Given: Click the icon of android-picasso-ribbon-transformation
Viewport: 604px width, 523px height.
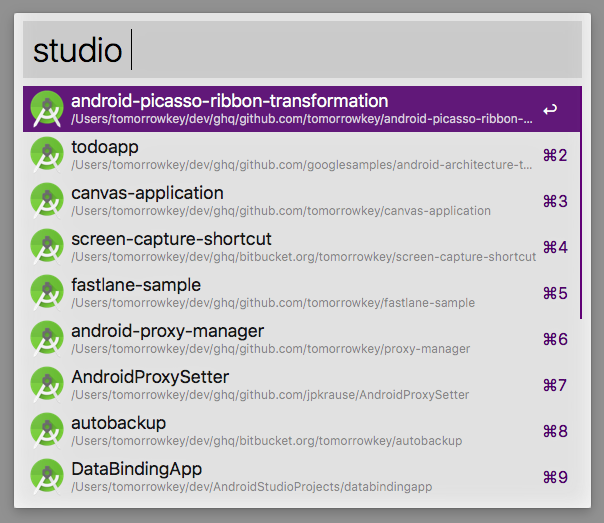Looking at the screenshot, I should (46, 109).
